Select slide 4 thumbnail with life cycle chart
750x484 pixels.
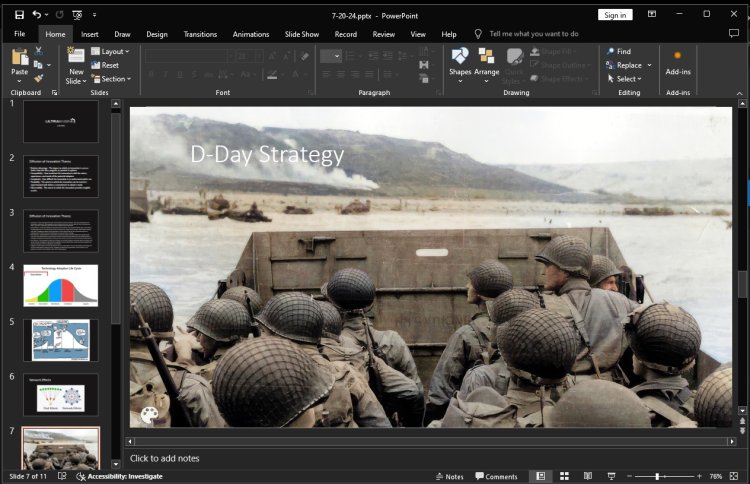coord(61,285)
